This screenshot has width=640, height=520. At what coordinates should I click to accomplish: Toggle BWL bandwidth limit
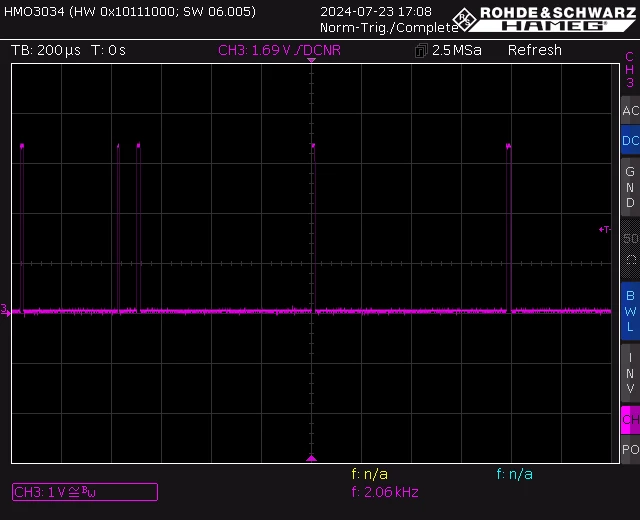(631, 311)
